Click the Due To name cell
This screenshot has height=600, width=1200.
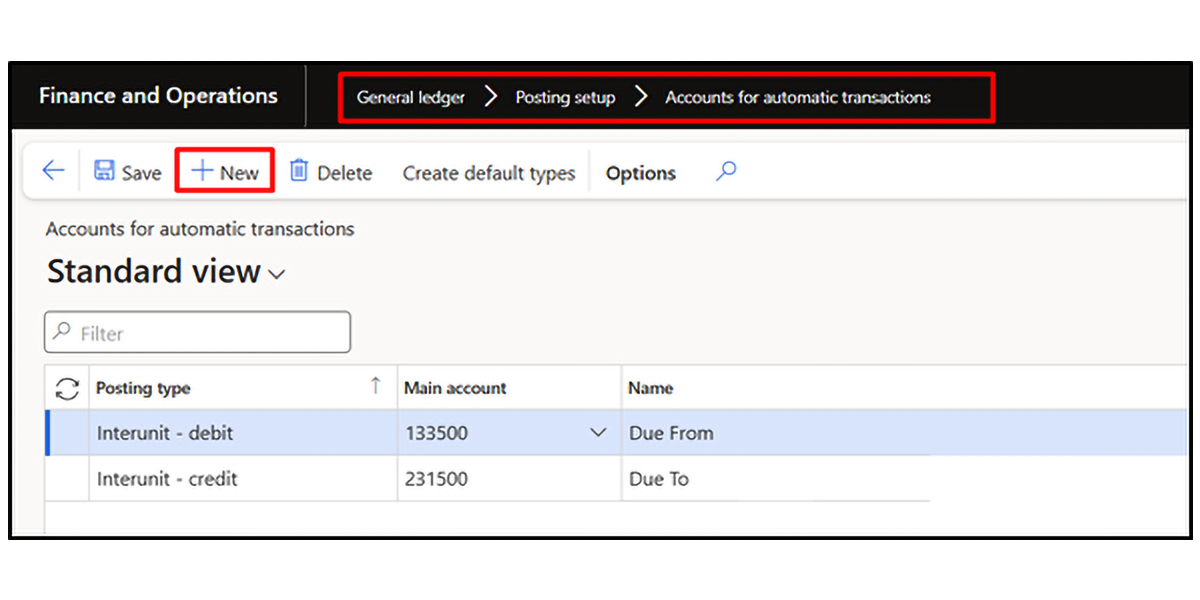tap(659, 479)
